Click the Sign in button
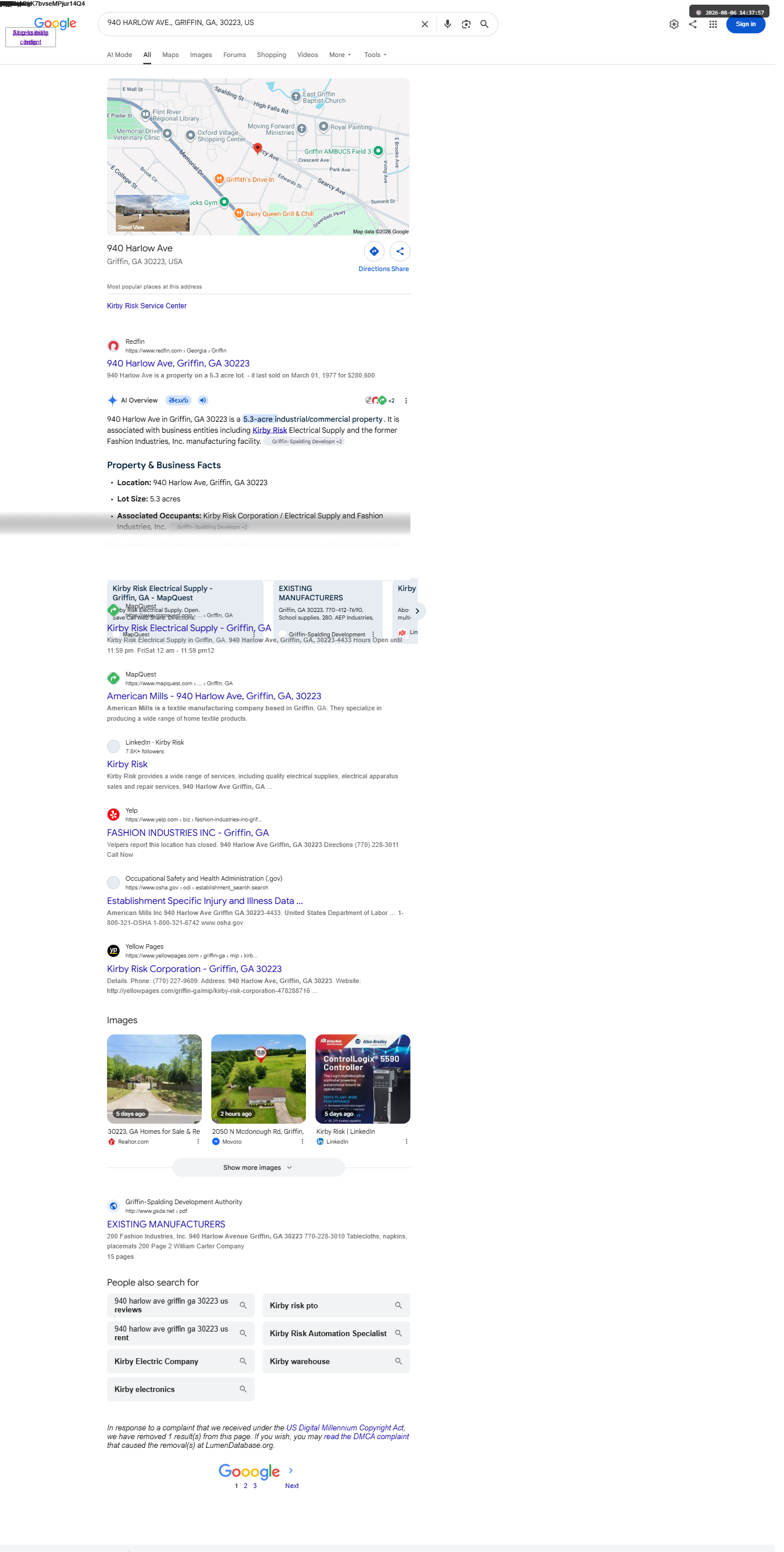The width and height of the screenshot is (784, 1552). pyautogui.click(x=746, y=24)
